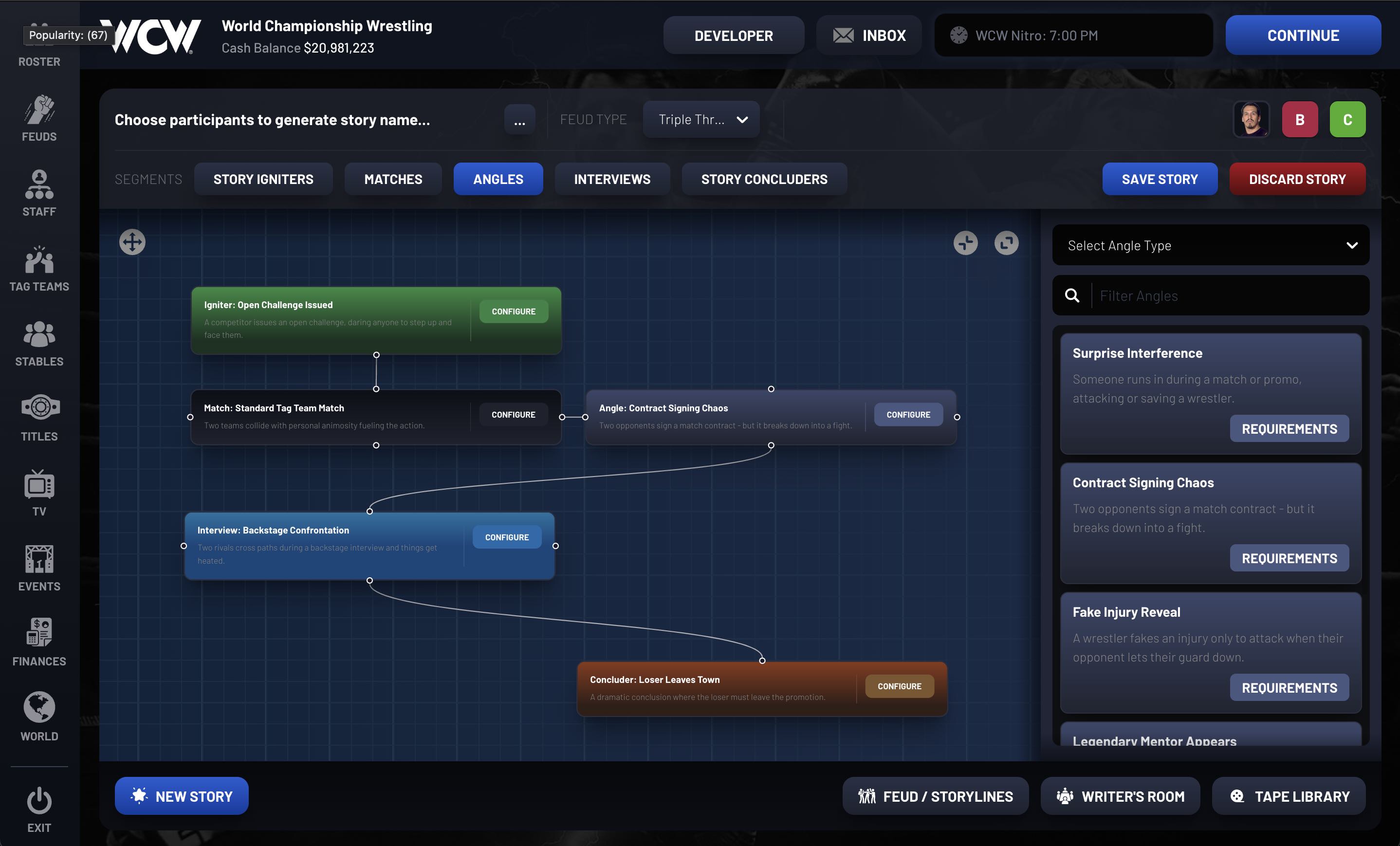Select the Angles tab
The height and width of the screenshot is (846, 1400).
pyautogui.click(x=497, y=179)
